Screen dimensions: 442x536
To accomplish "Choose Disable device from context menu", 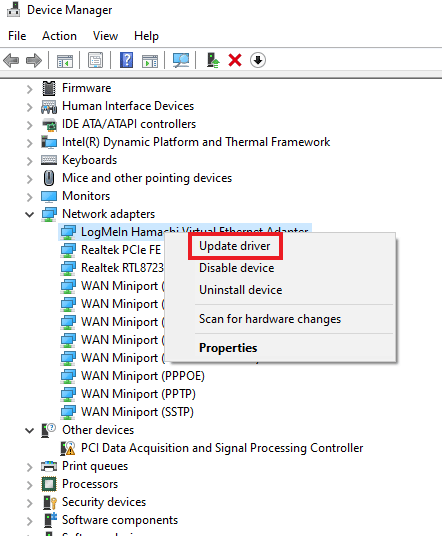I will pos(237,268).
